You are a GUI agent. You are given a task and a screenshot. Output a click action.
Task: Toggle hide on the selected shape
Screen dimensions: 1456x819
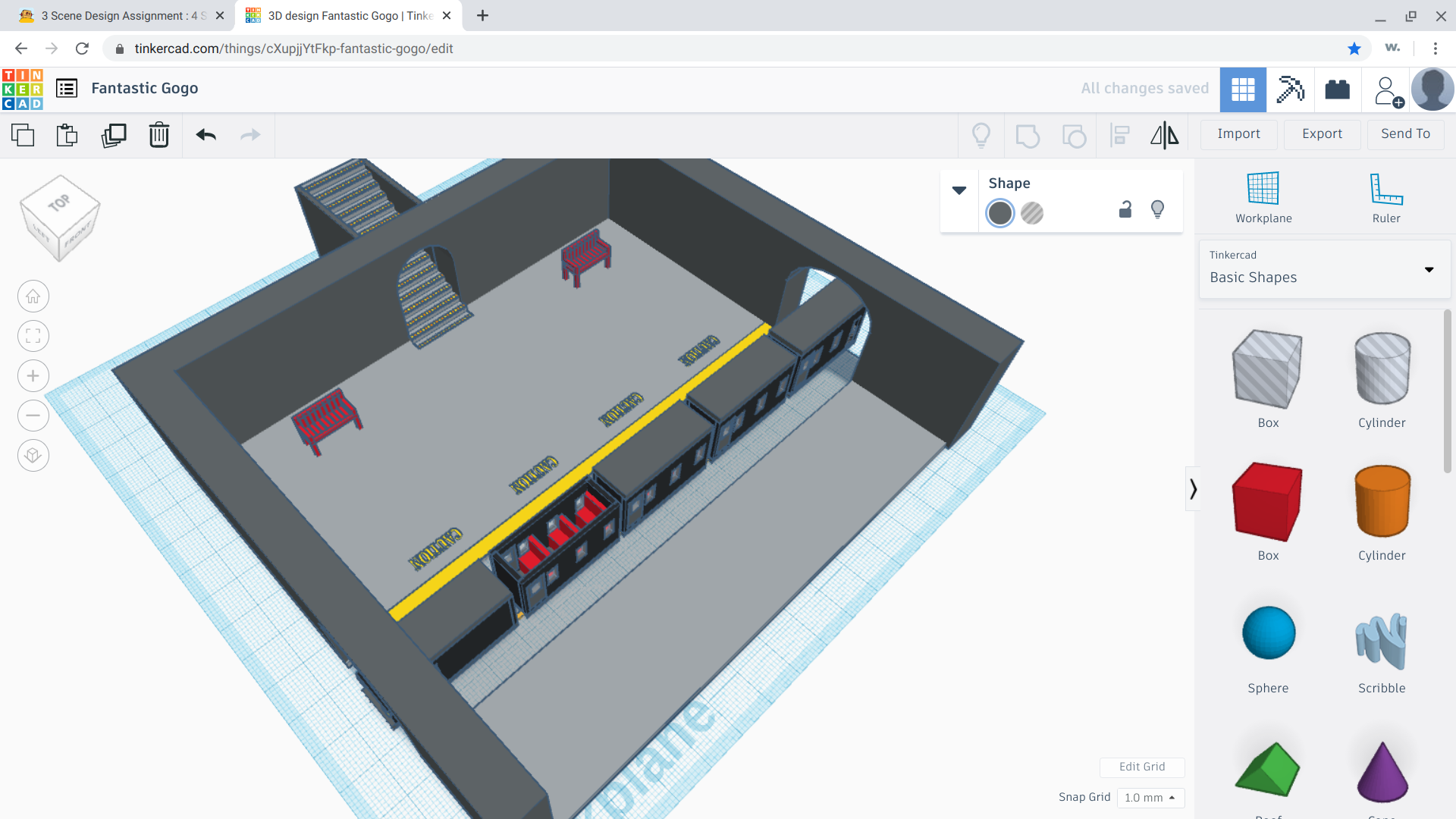point(1158,210)
